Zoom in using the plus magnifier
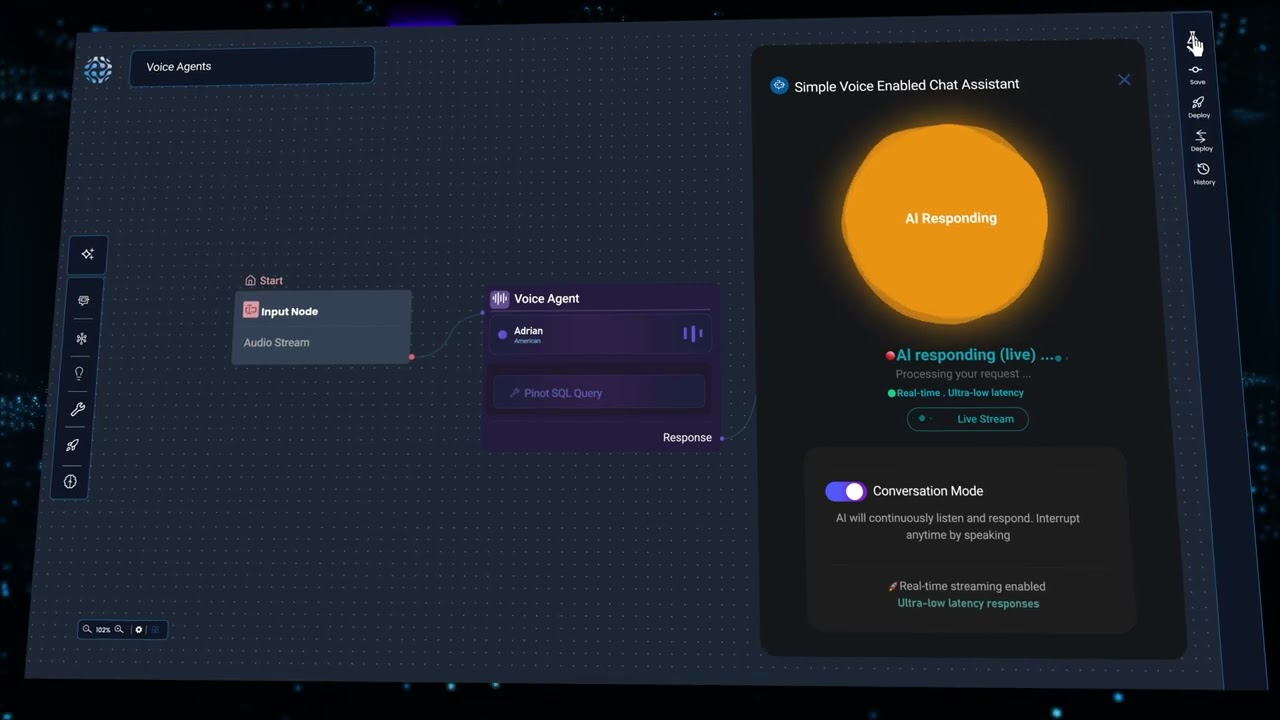Viewport: 1280px width, 720px height. [119, 629]
